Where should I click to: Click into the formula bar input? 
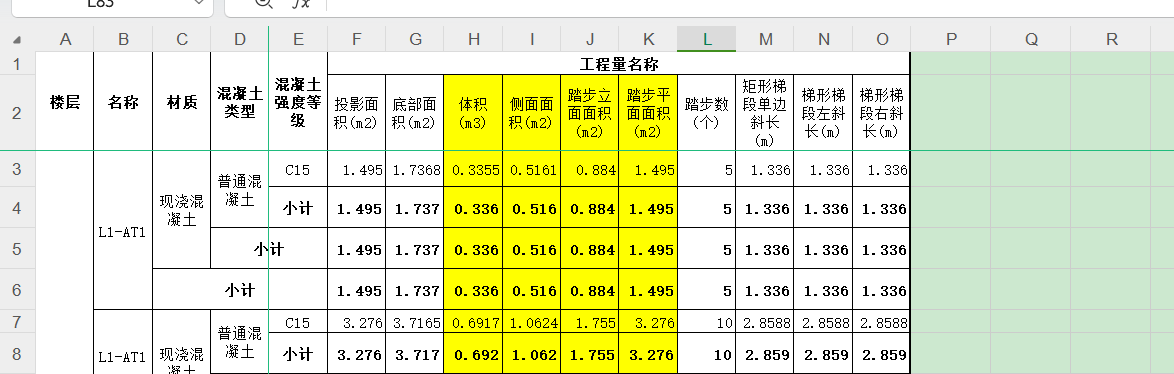point(749,6)
